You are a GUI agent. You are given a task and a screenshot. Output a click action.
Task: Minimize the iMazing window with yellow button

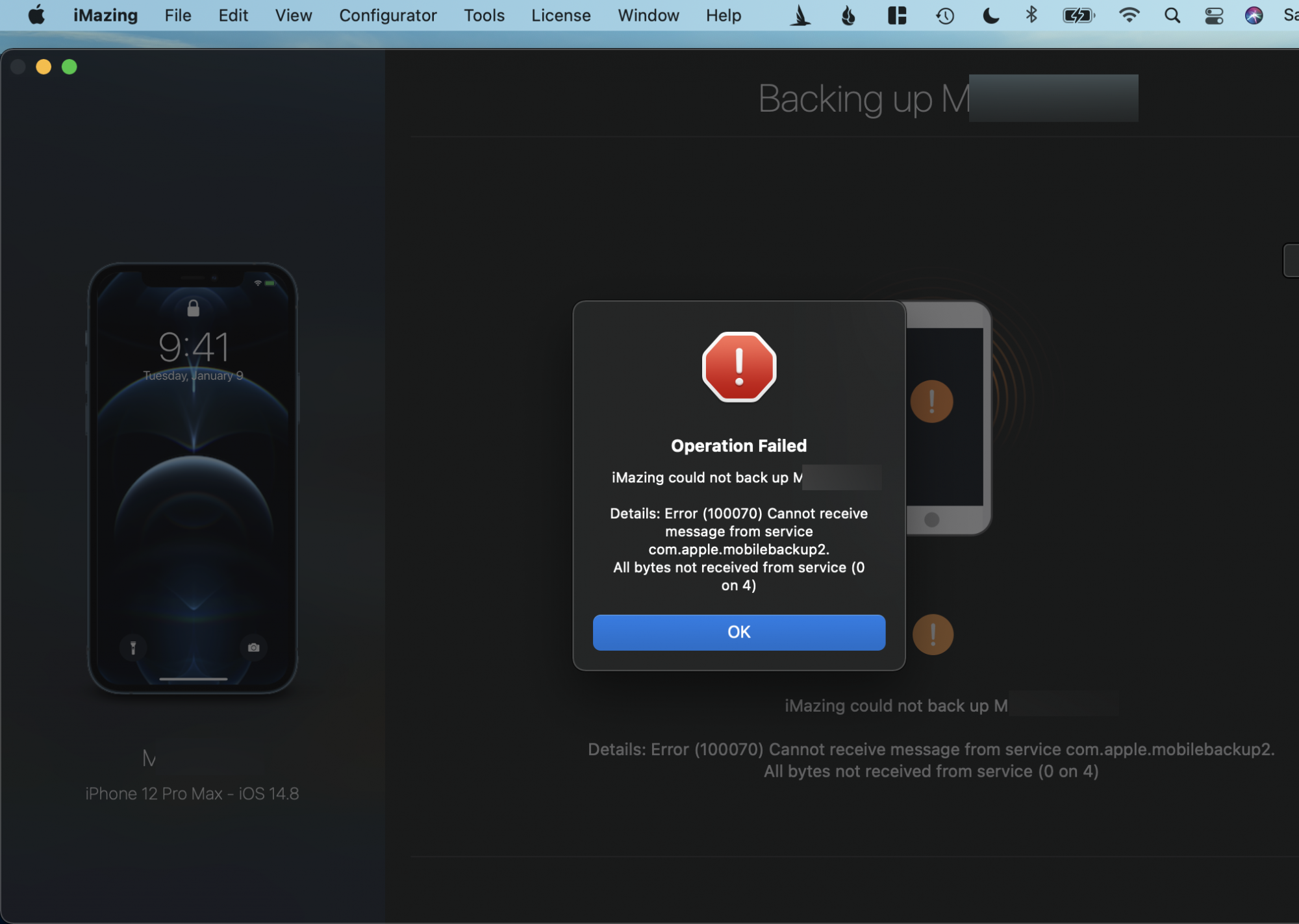pyautogui.click(x=44, y=67)
